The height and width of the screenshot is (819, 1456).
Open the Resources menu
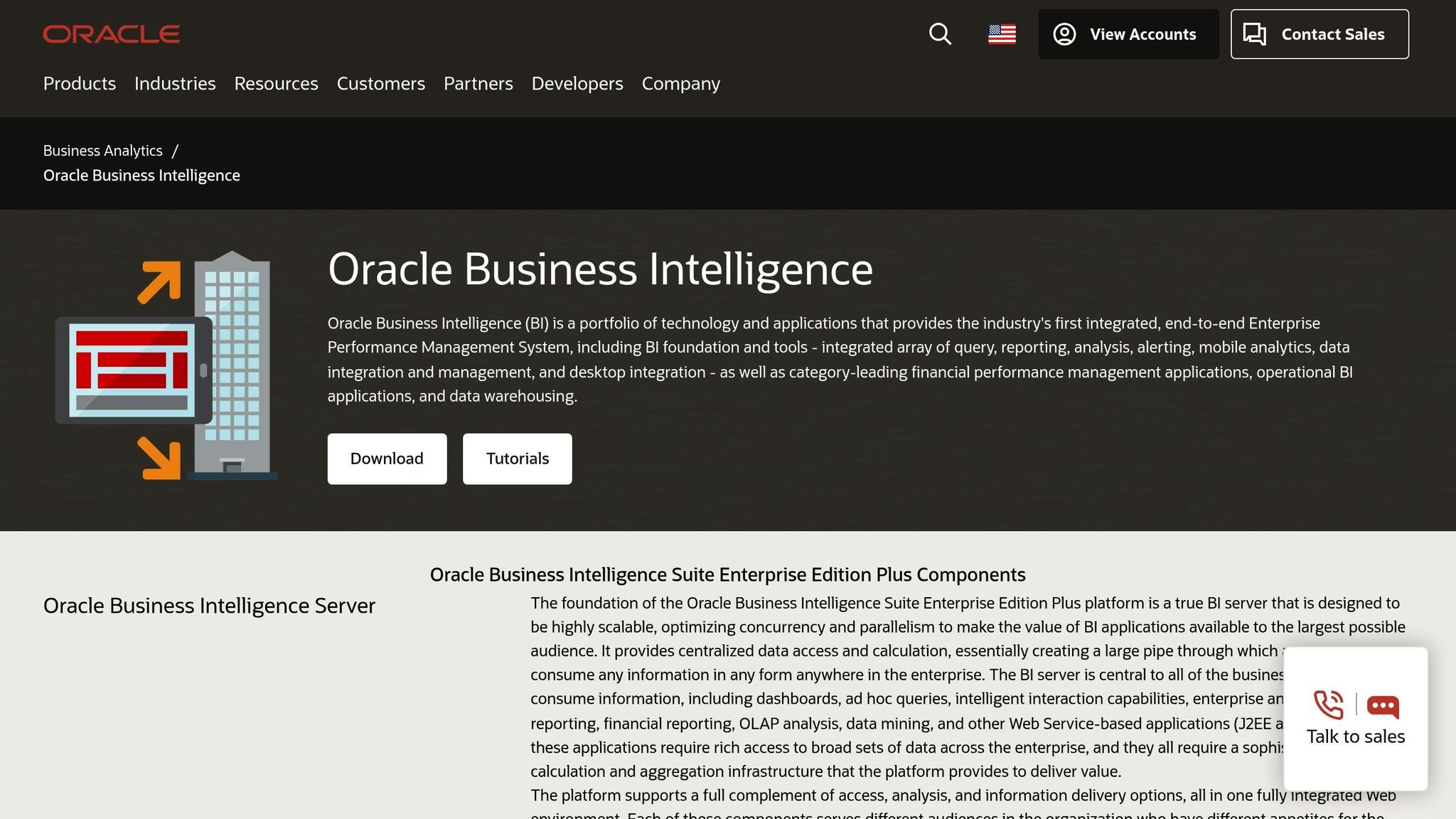(x=277, y=83)
